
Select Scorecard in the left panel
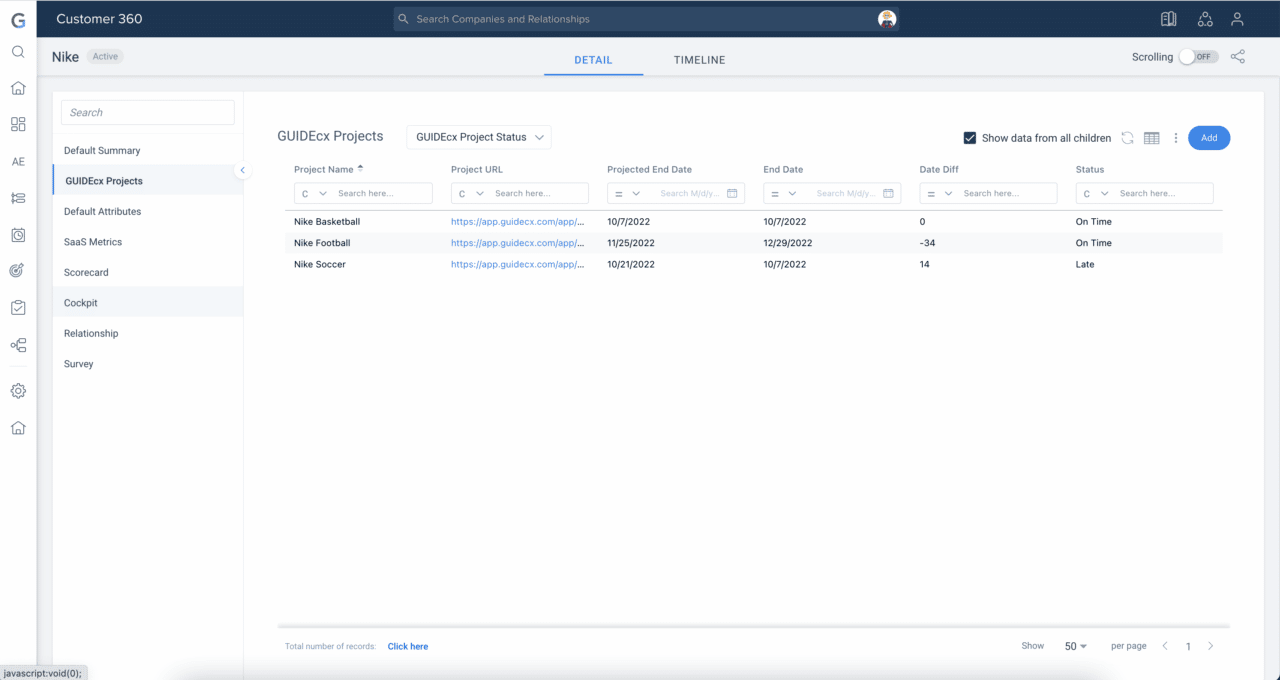pos(84,272)
